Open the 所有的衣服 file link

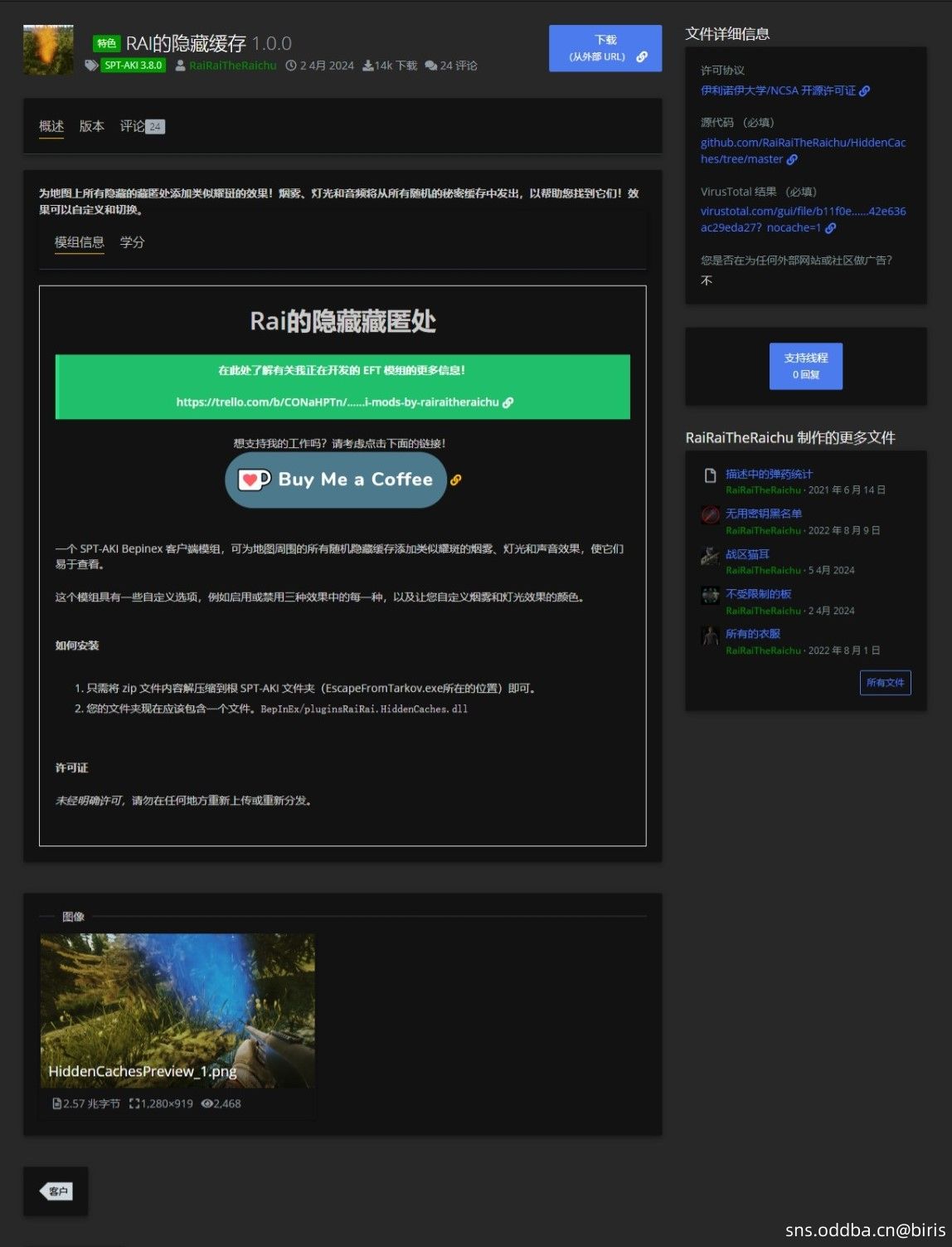click(x=753, y=634)
